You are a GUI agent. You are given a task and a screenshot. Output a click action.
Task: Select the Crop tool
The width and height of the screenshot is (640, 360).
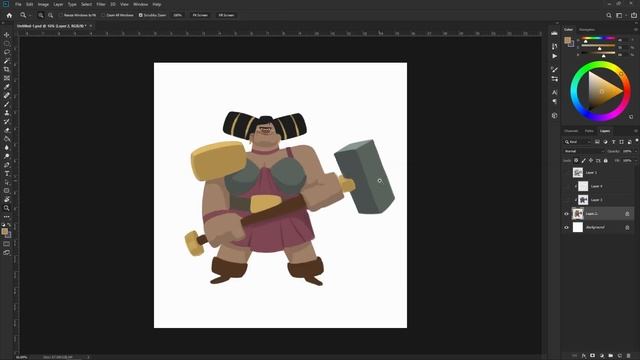pos(7,69)
